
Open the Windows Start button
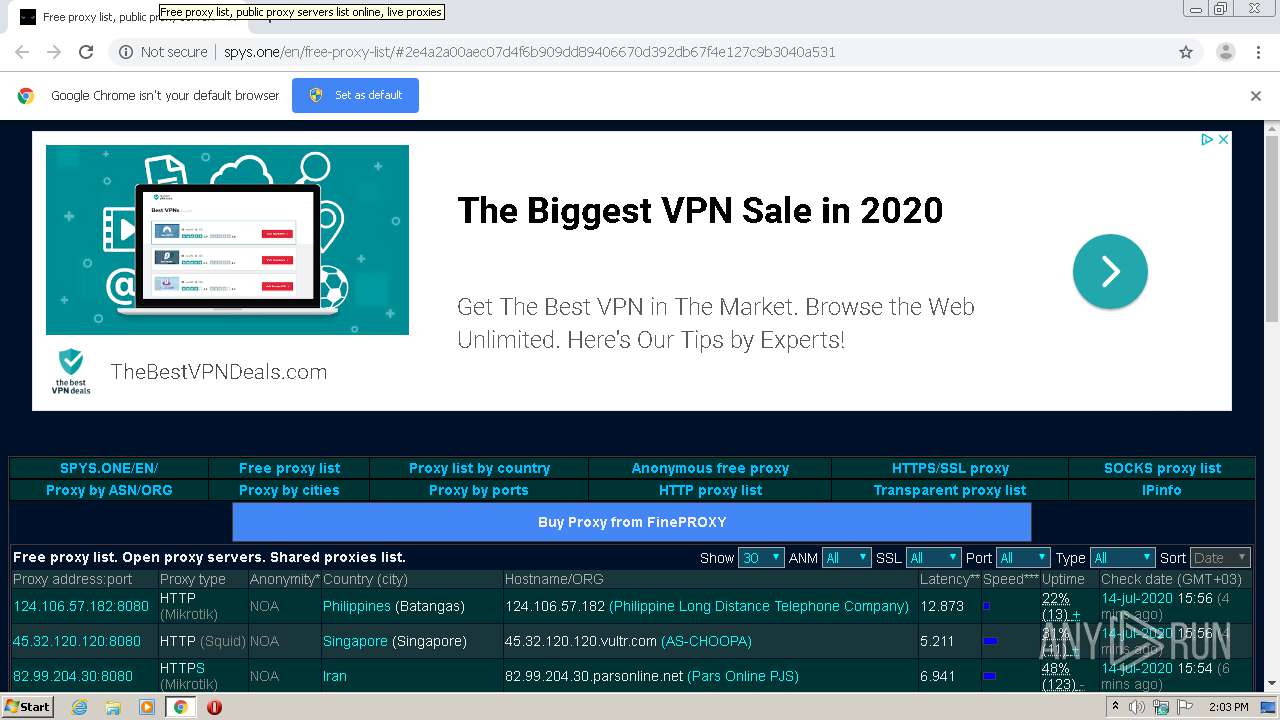click(27, 707)
